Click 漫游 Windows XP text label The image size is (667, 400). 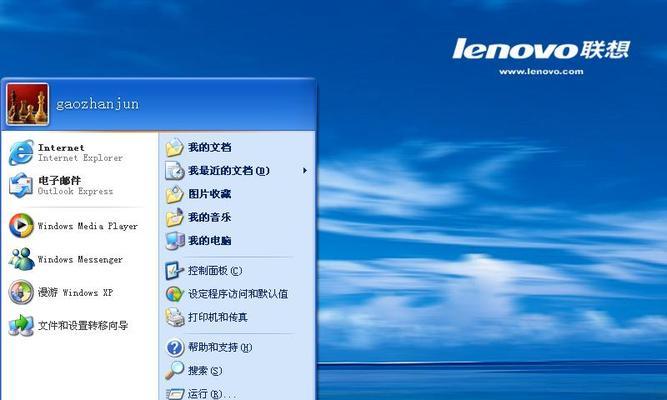pyautogui.click(x=75, y=292)
